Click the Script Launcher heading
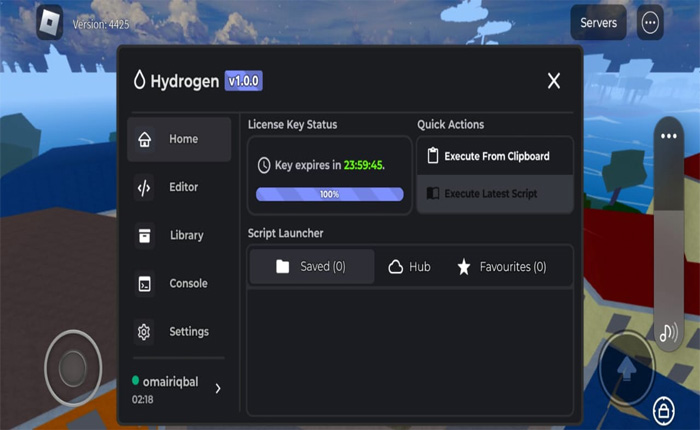Image resolution: width=700 pixels, height=430 pixels. [285, 233]
